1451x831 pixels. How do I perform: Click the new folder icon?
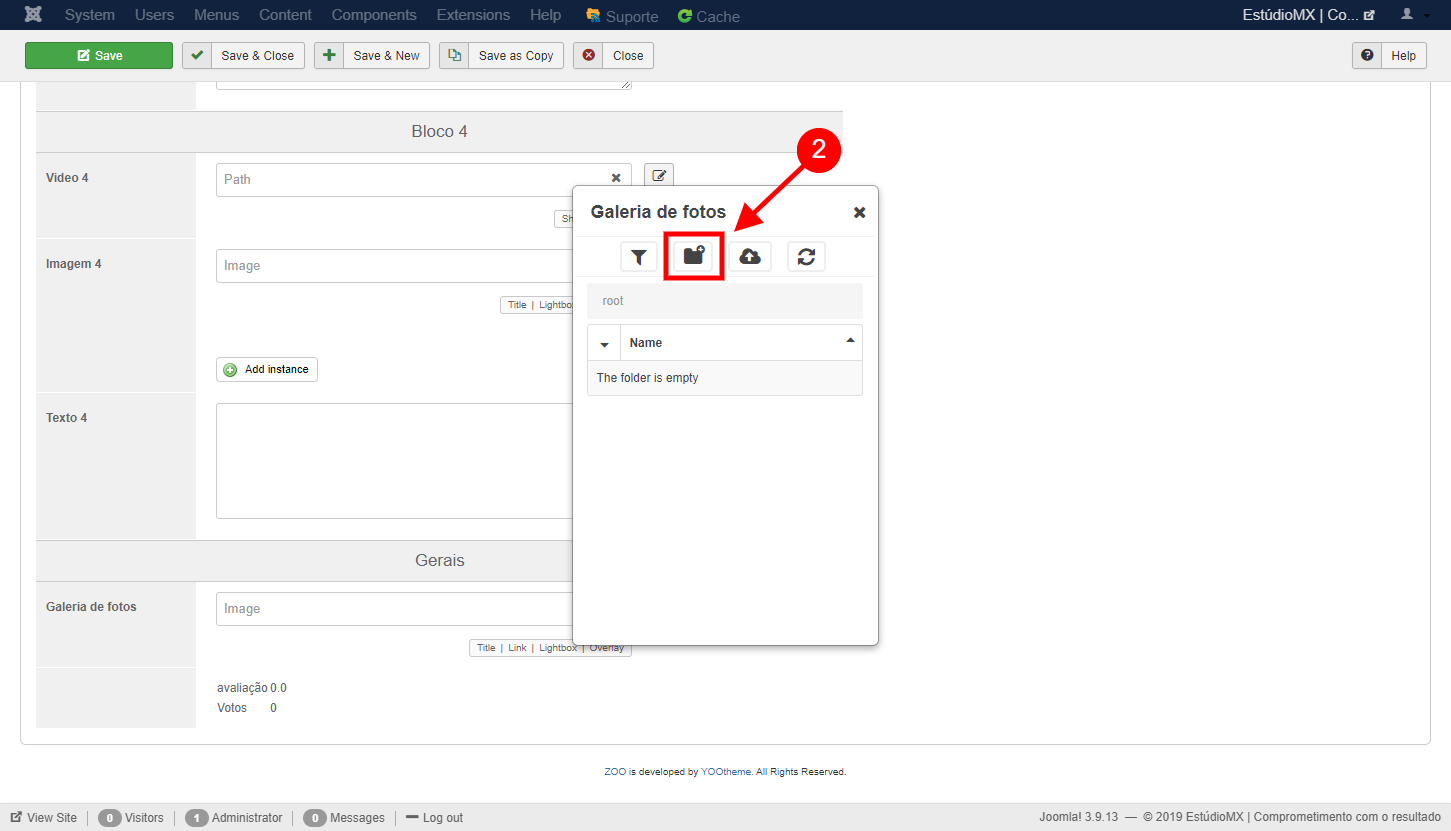694,257
